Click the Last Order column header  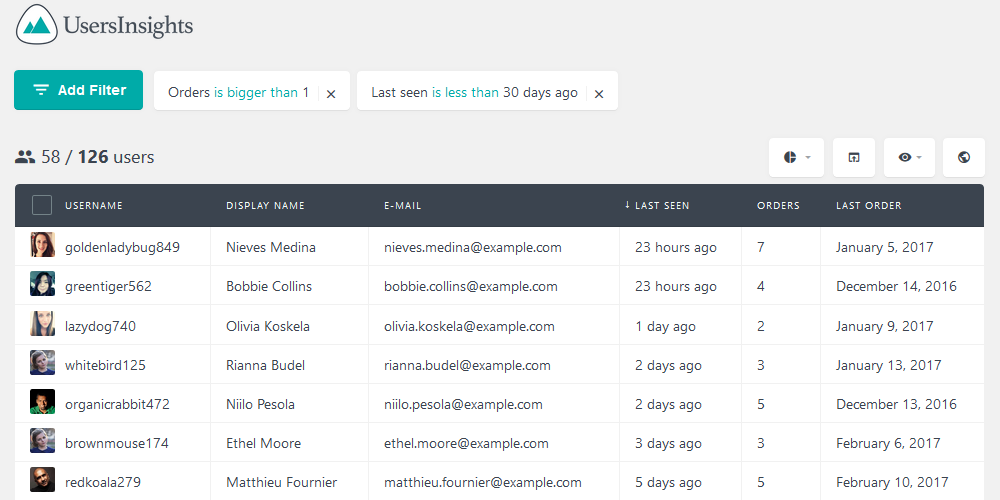coord(868,206)
